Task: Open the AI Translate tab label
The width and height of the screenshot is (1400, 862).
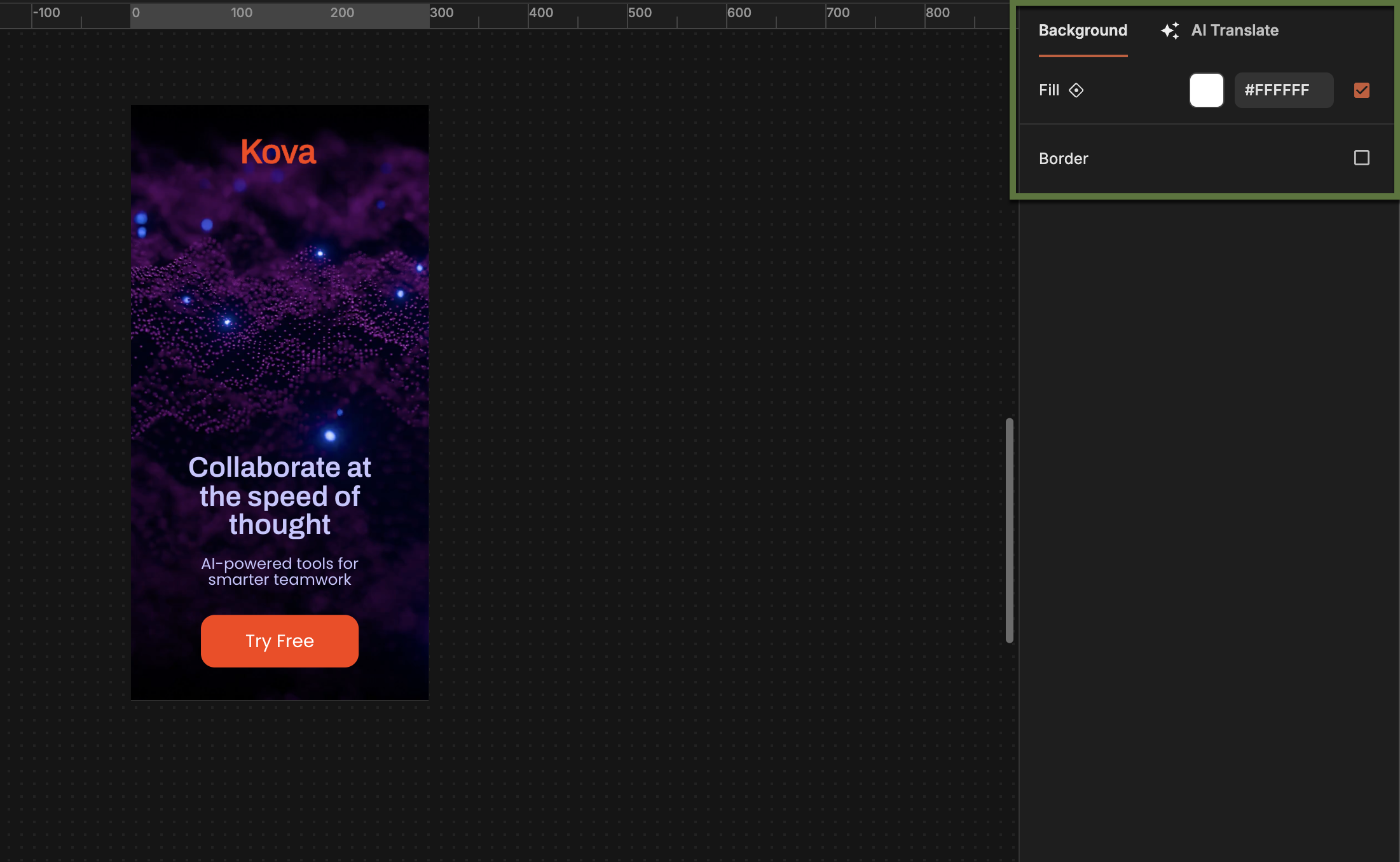Action: [1234, 31]
